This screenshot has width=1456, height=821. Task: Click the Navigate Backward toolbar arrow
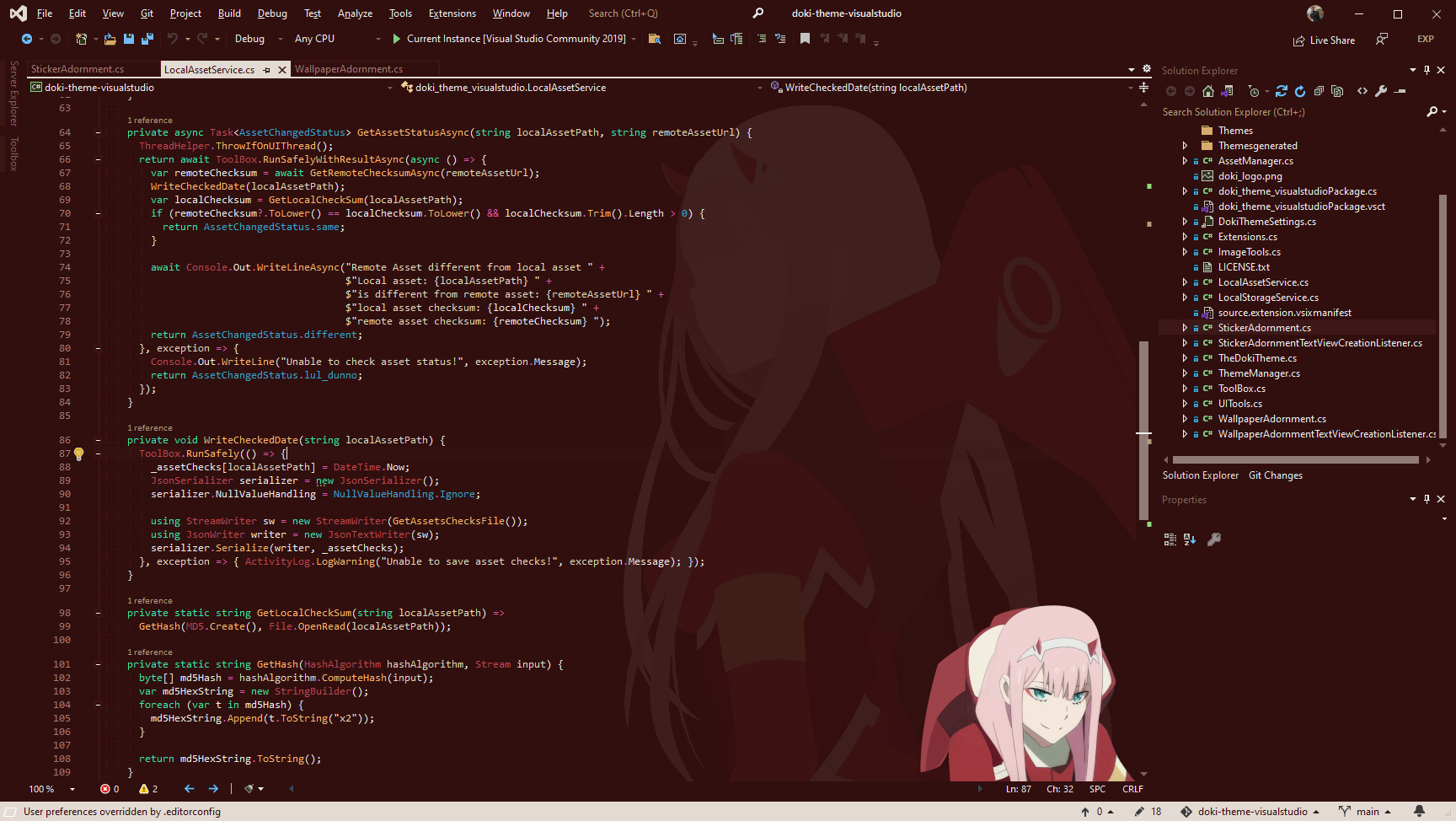point(27,39)
